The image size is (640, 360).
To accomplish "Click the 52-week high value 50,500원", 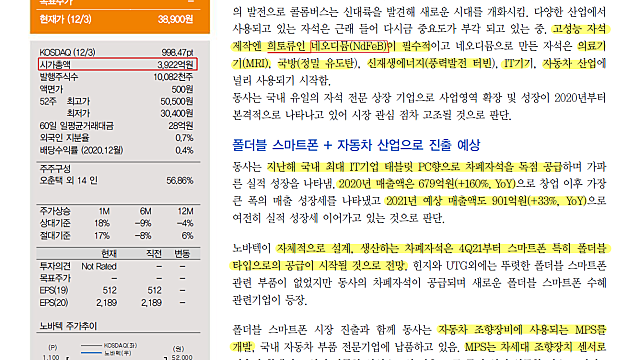I will click(x=177, y=101).
